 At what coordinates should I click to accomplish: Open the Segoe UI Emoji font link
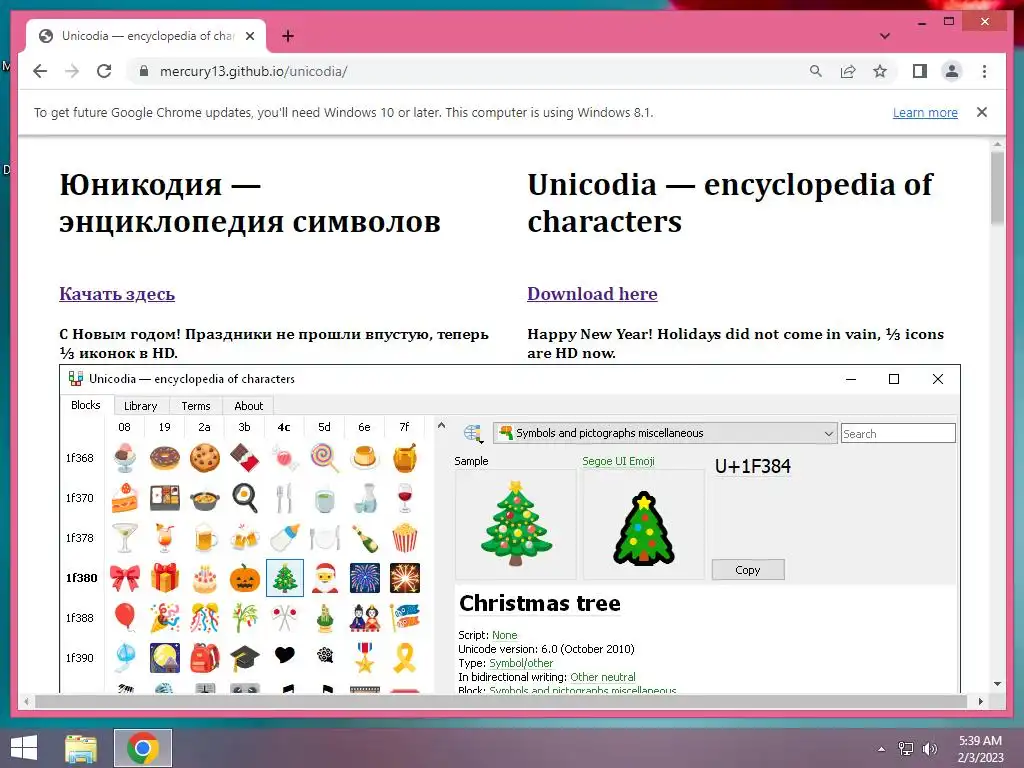(618, 461)
